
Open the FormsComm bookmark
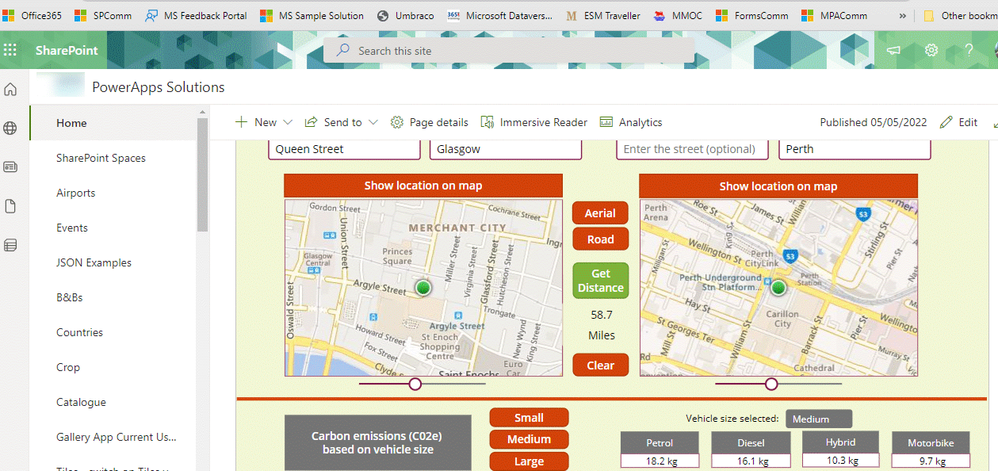pyautogui.click(x=752, y=15)
